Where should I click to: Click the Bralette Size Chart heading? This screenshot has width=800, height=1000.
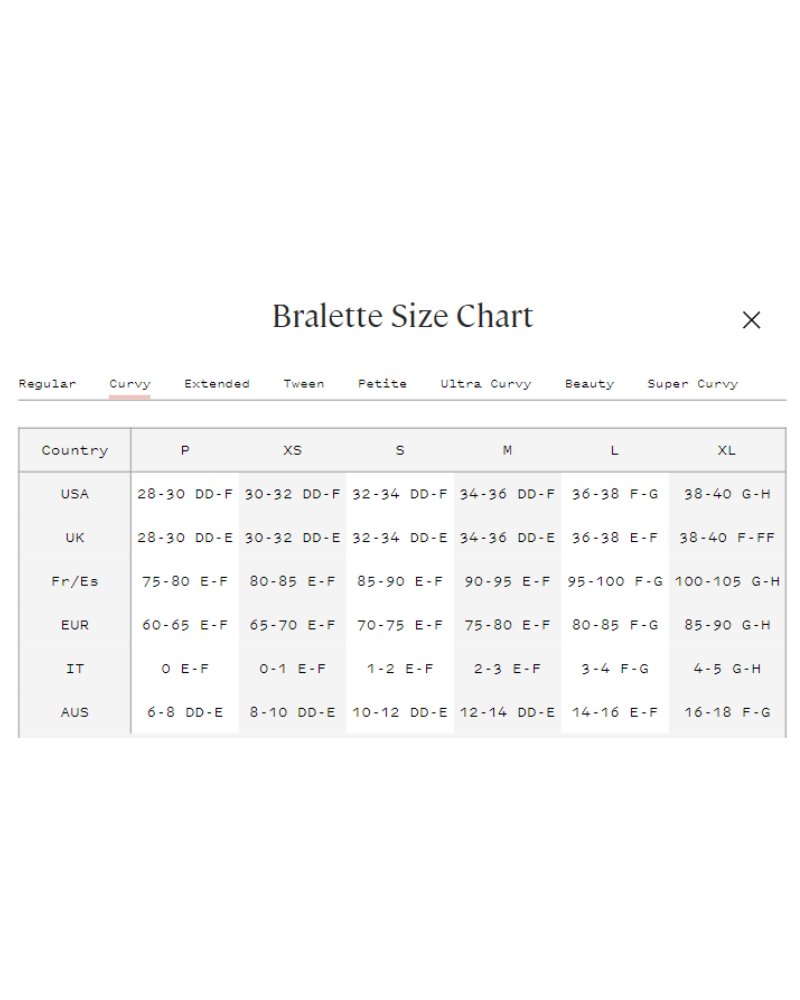click(403, 317)
